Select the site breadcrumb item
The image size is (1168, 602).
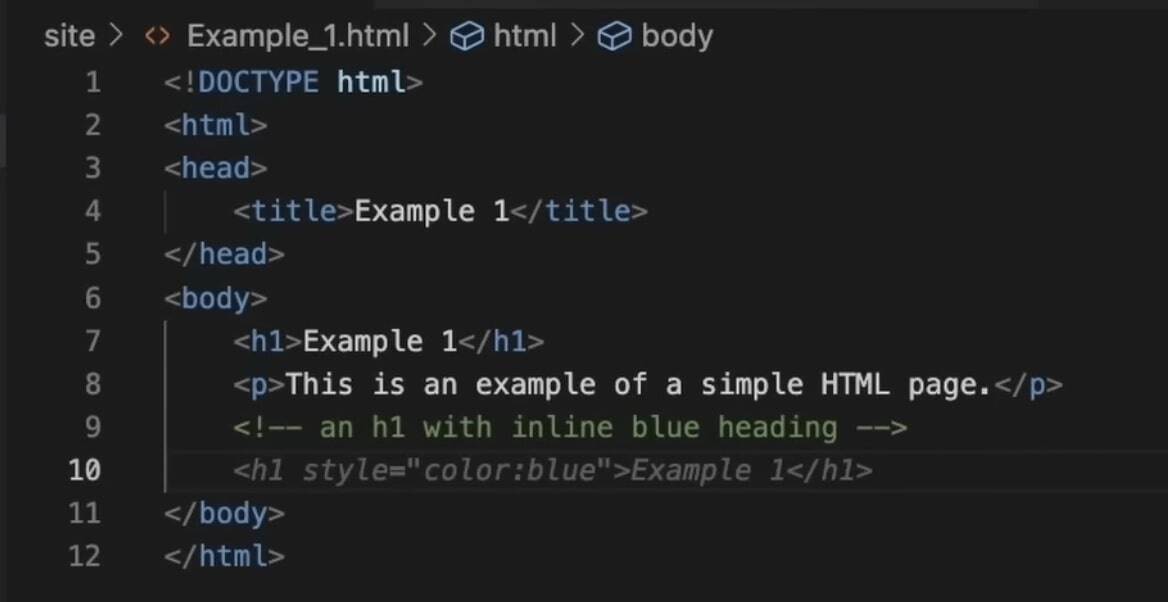pos(68,35)
